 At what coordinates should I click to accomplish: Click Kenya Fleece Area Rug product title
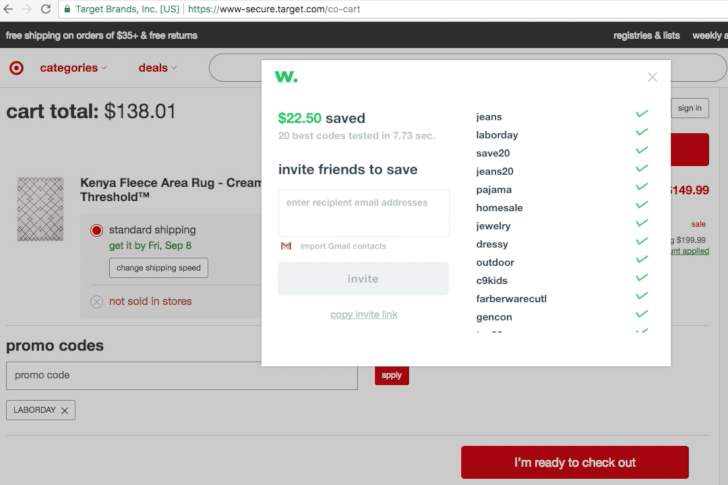click(x=171, y=189)
